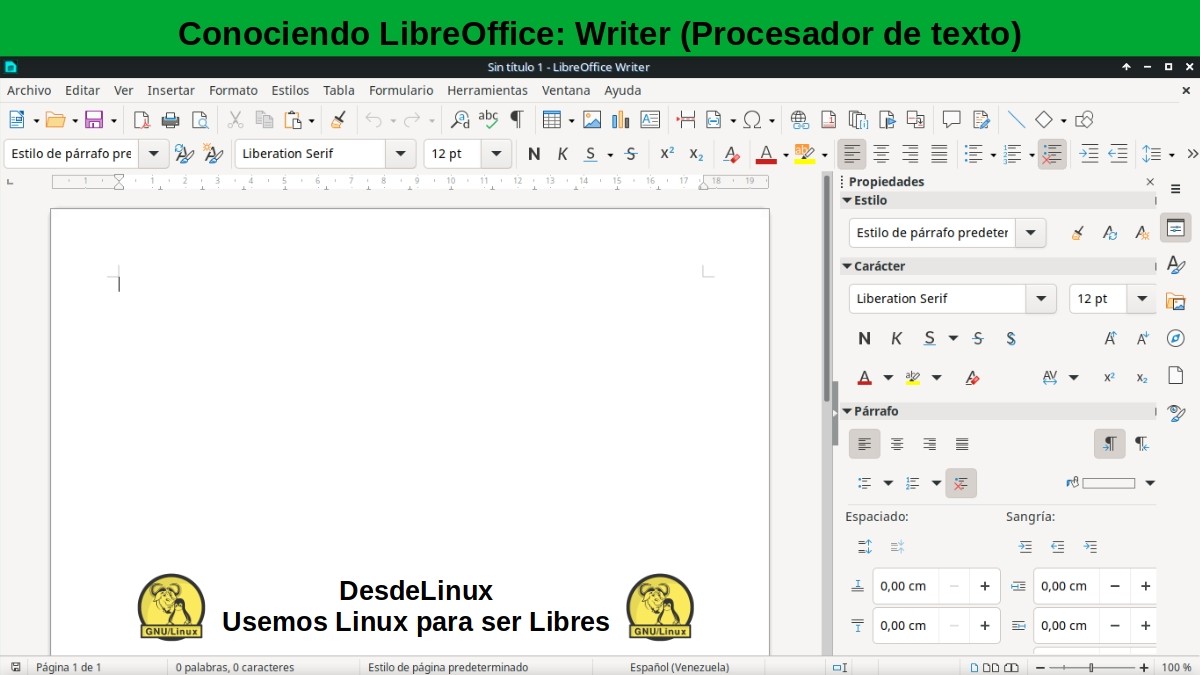
Task: Apply center paragraph alignment
Action: click(881, 154)
